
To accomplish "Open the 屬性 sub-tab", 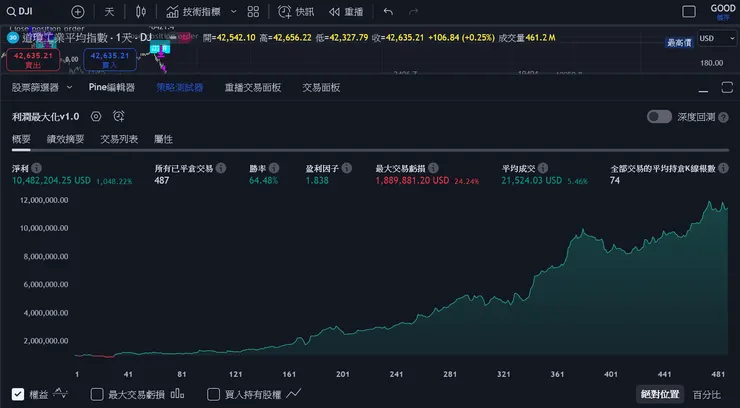I will coord(163,139).
